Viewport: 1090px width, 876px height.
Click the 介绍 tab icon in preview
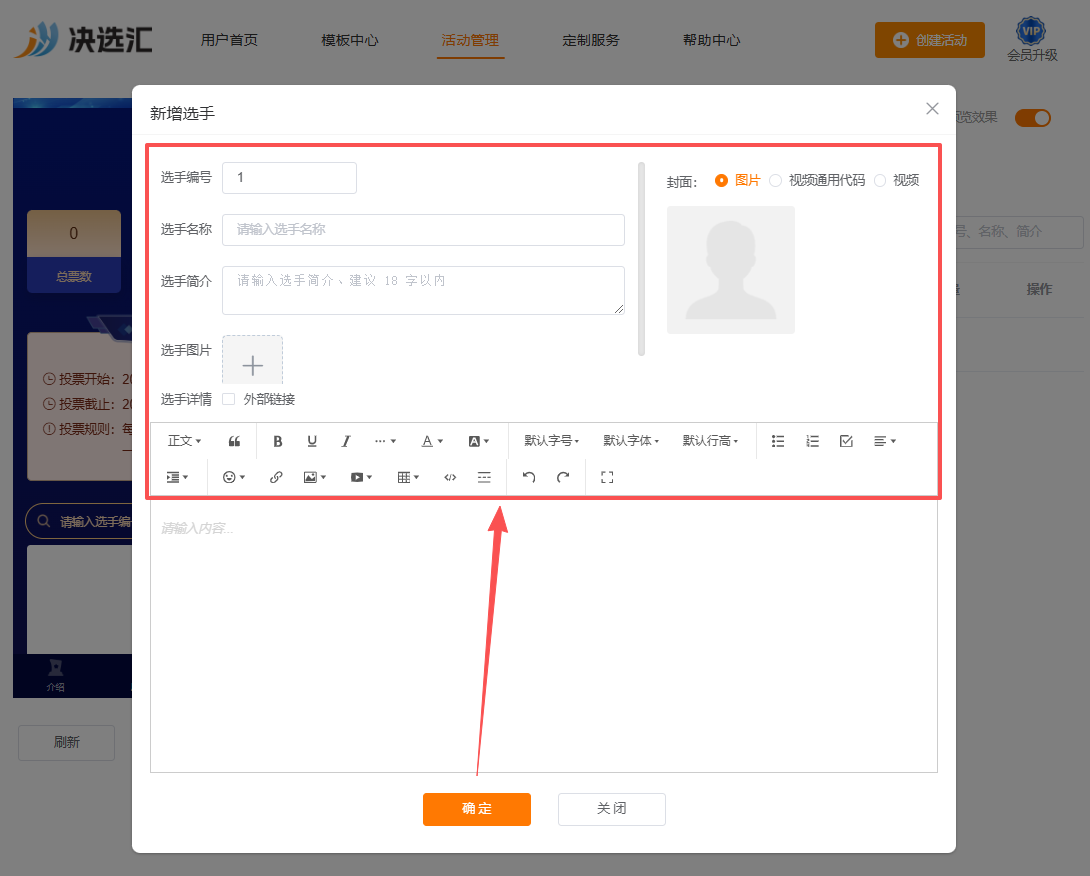(56, 676)
